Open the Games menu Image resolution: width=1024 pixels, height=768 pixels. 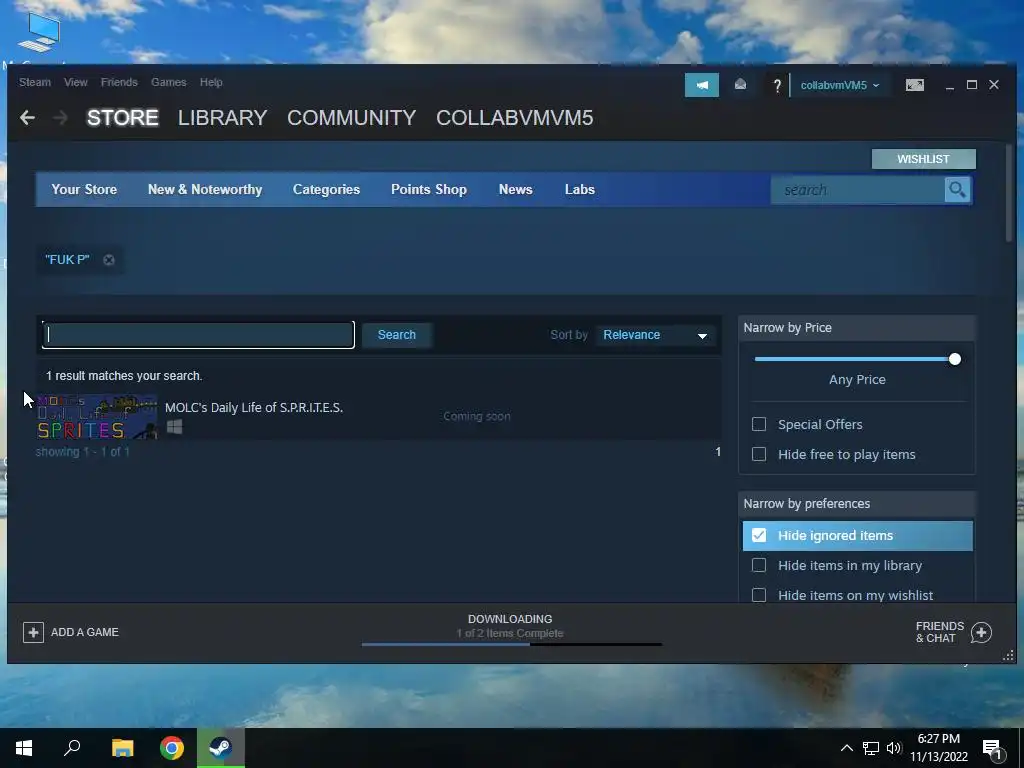168,82
